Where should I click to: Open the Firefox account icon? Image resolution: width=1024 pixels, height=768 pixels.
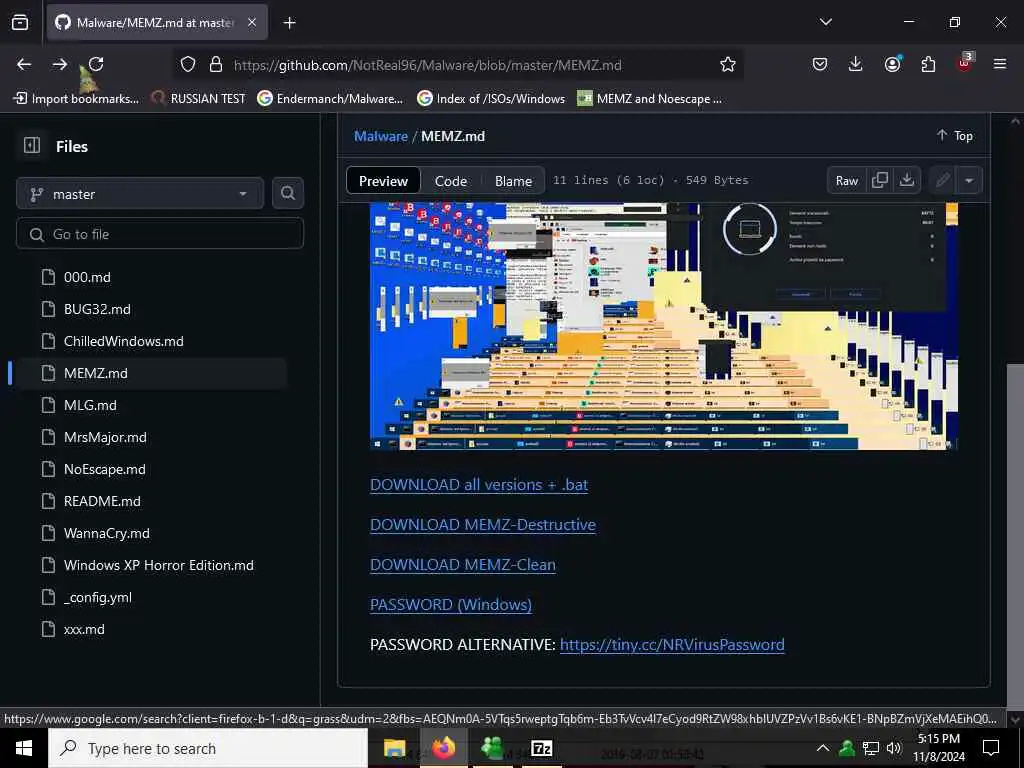tap(892, 64)
